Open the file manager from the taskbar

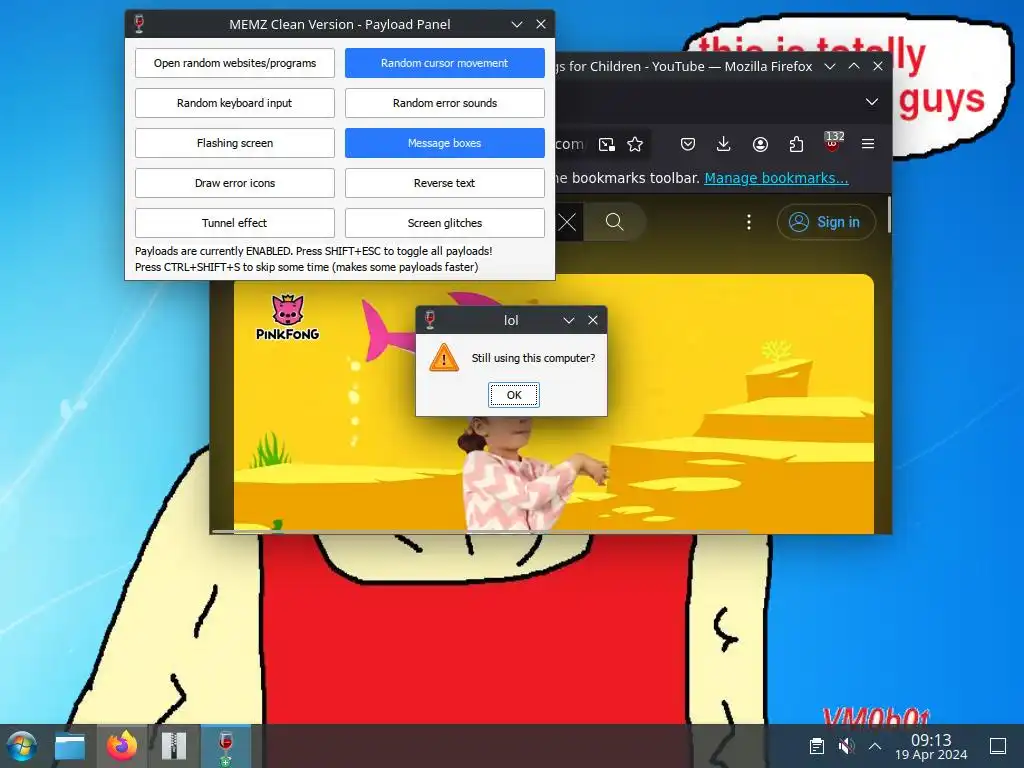coord(70,746)
